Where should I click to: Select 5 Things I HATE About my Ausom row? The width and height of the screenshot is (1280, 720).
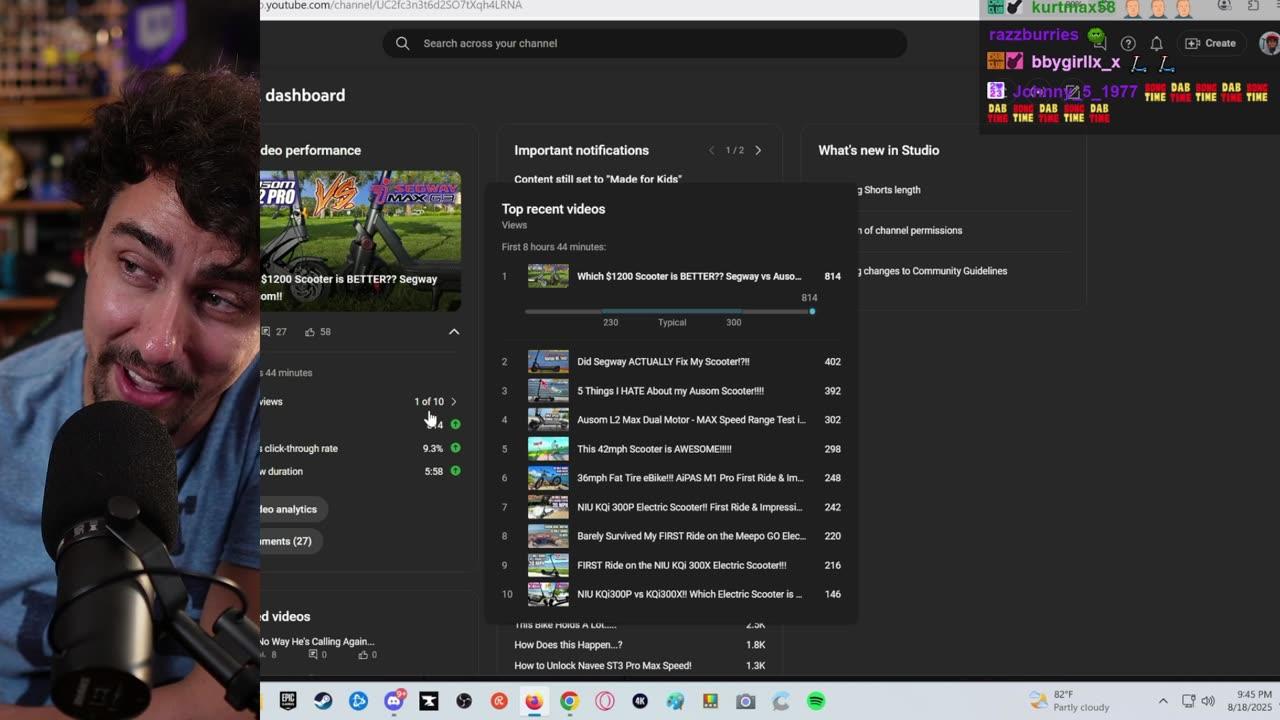click(672, 391)
